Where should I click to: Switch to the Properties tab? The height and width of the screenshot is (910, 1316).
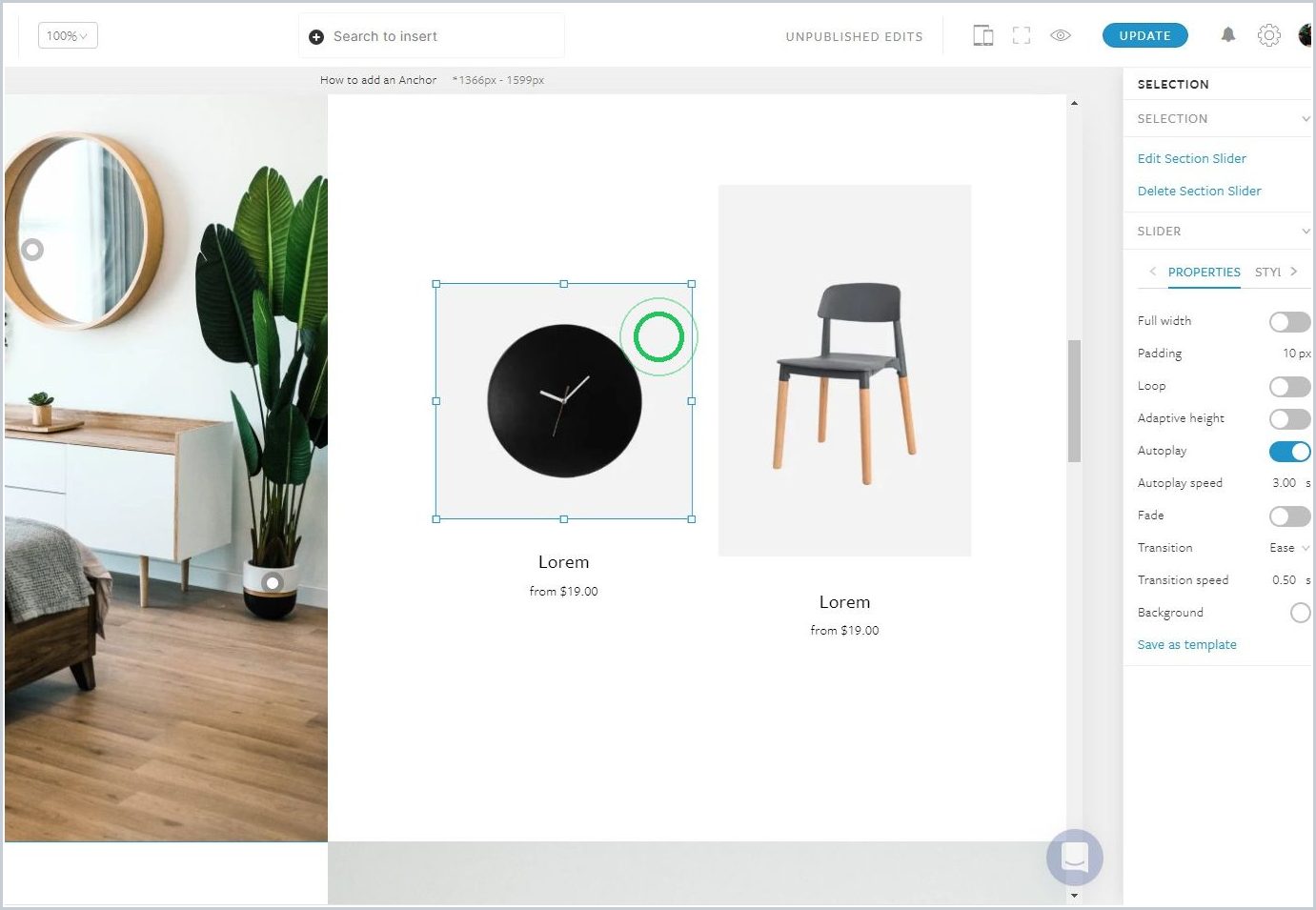[1205, 273]
